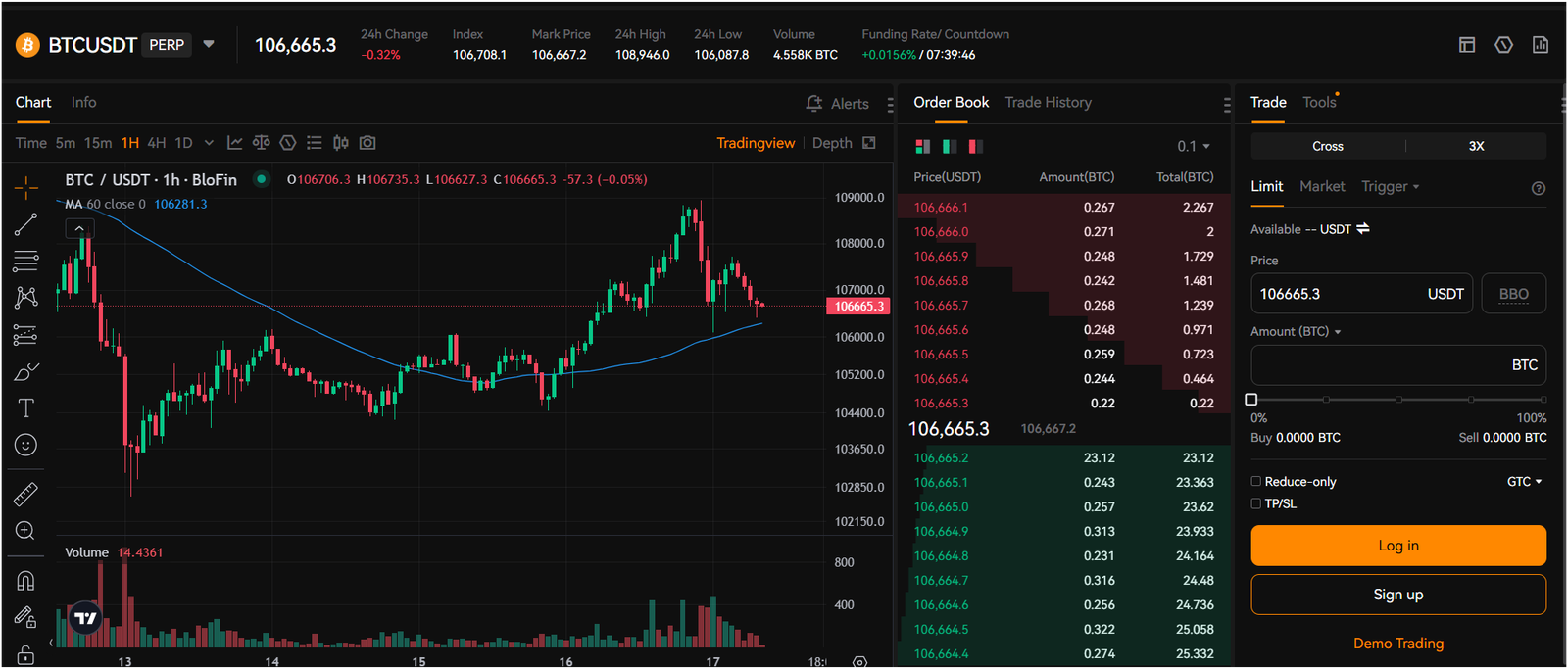Open the Amount (BTC) unit dropdown
The height and width of the screenshot is (669, 1568).
point(1296,331)
